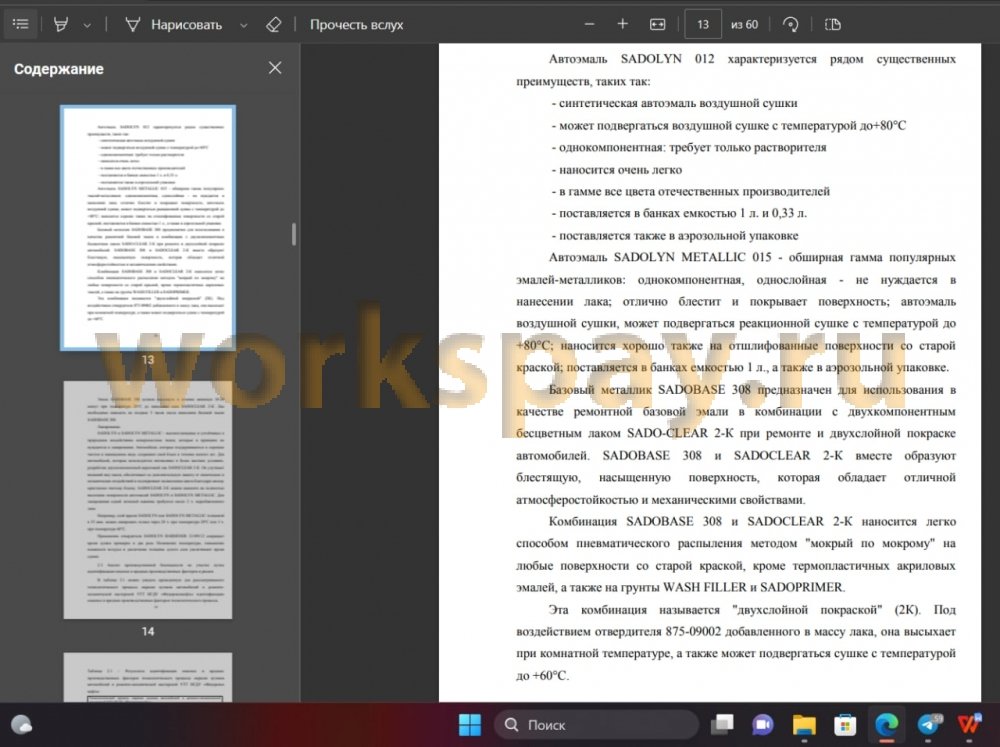The height and width of the screenshot is (747, 1000).
Task: Click the line 'синтетическая автоэмаль воздушной сушки'
Action: click(x=675, y=103)
